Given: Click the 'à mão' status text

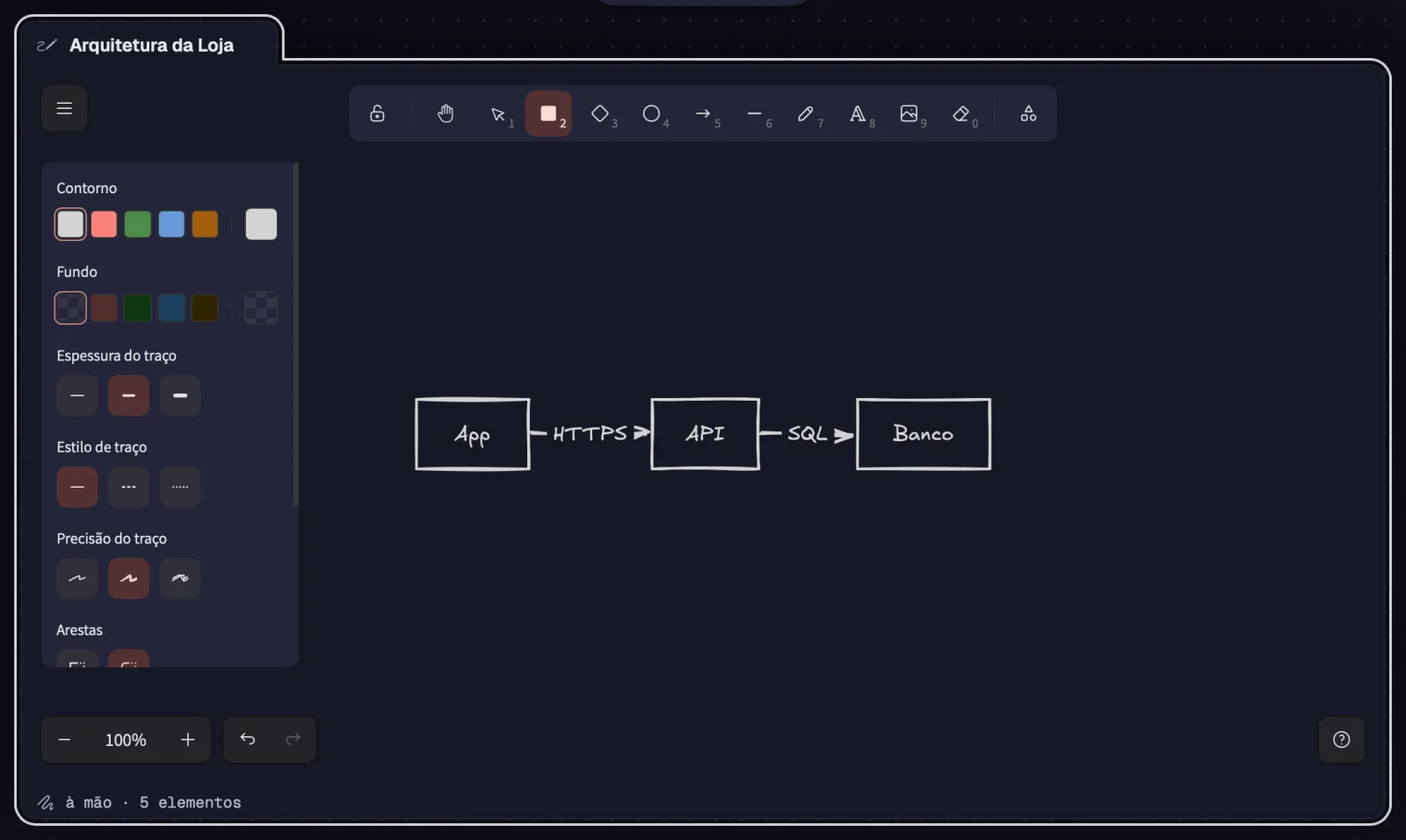Looking at the screenshot, I should 89,802.
